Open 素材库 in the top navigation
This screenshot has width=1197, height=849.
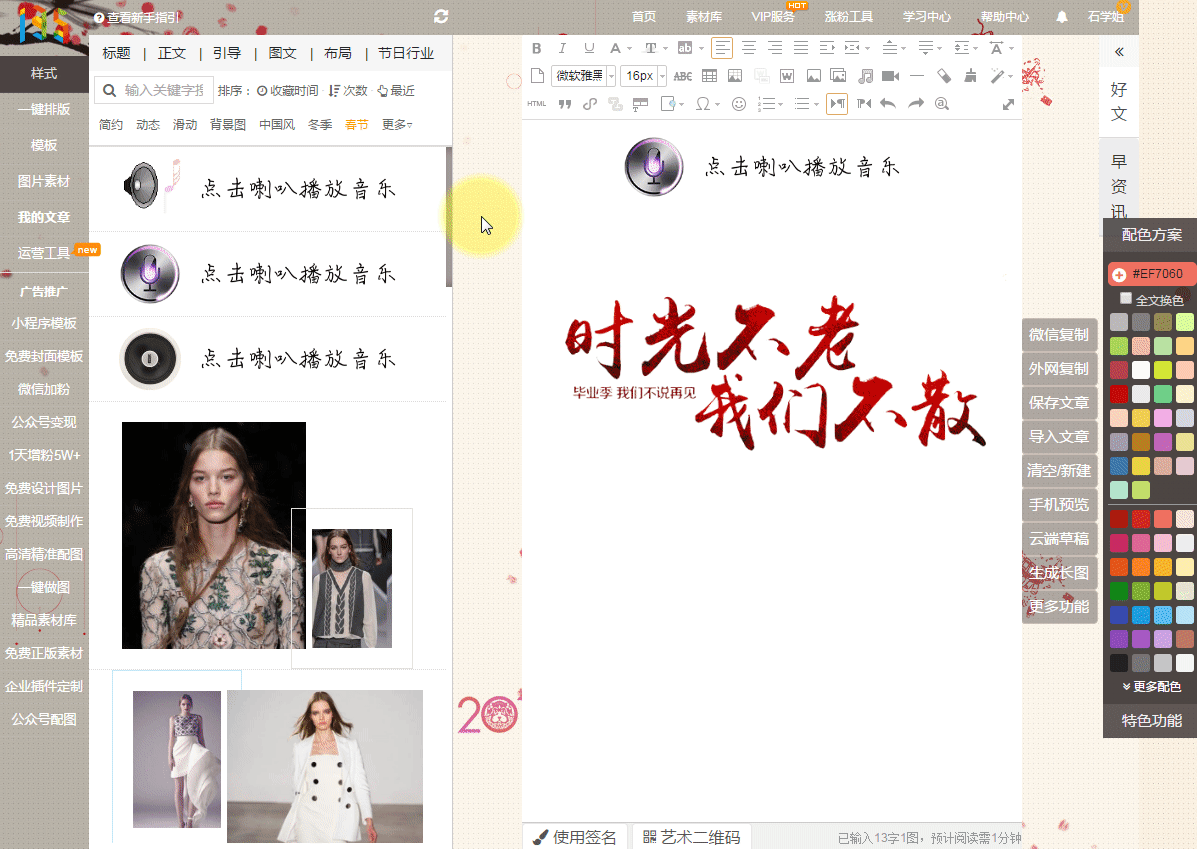tap(704, 17)
